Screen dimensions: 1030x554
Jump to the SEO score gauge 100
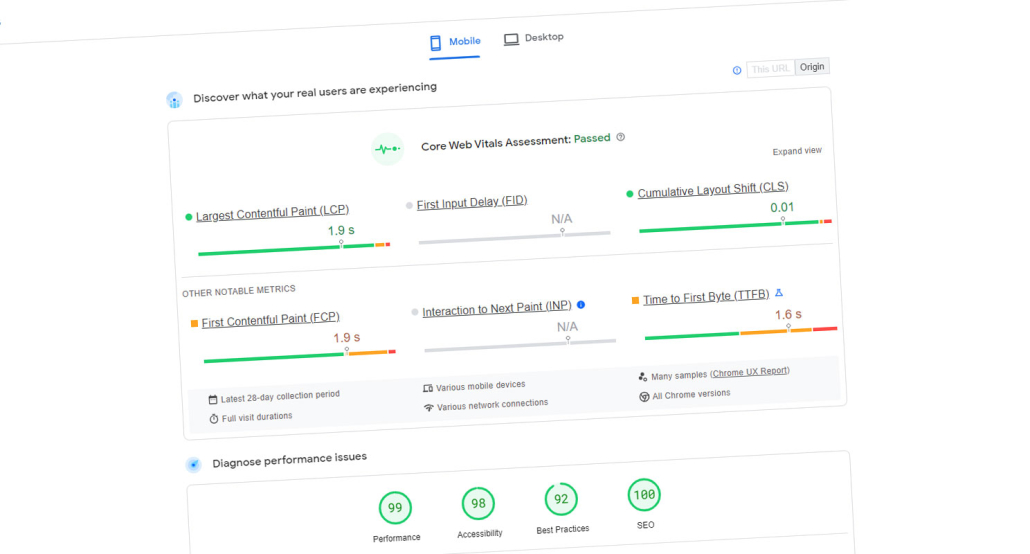pos(644,495)
